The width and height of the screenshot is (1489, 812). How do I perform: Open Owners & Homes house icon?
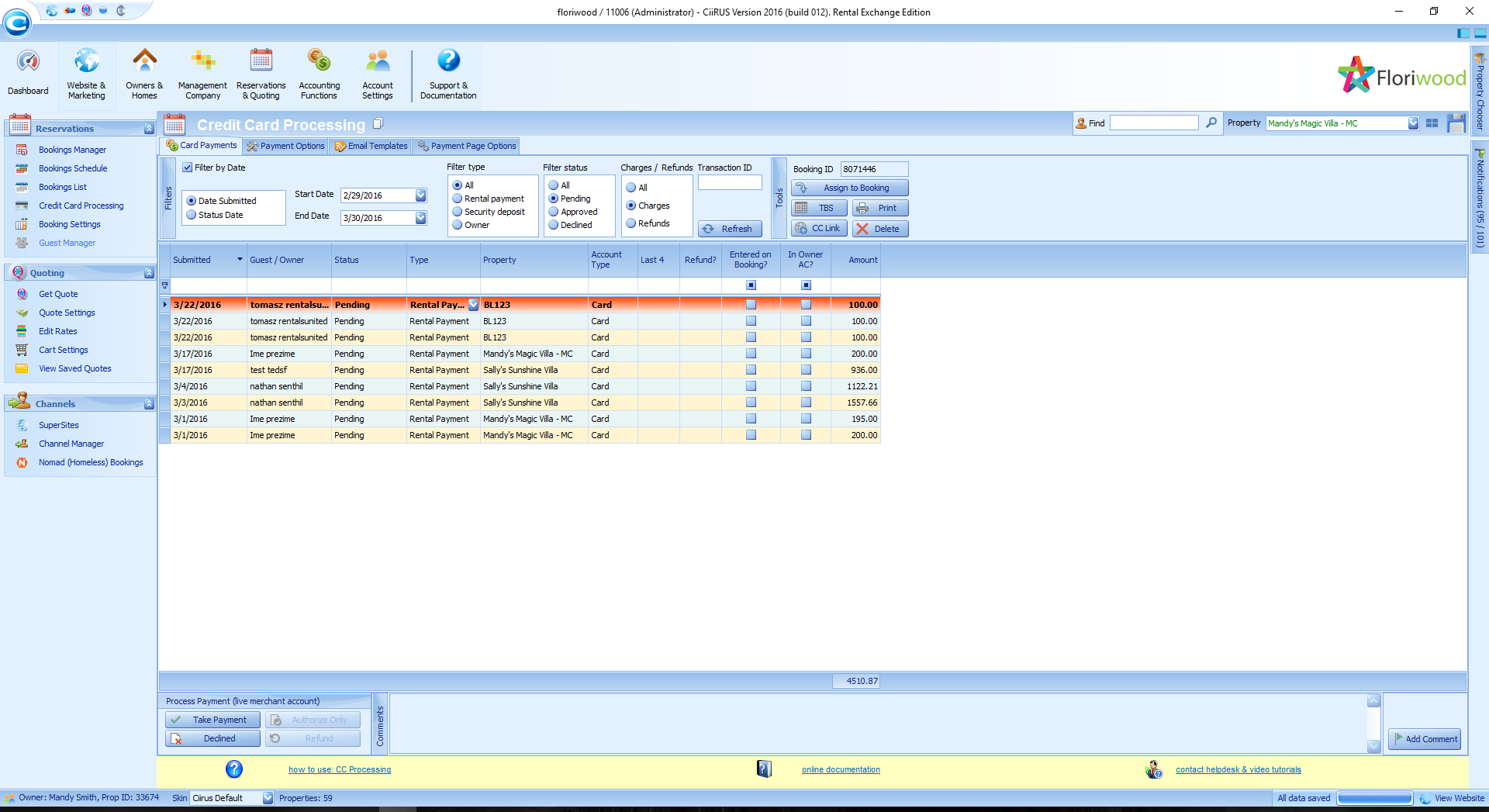144,61
